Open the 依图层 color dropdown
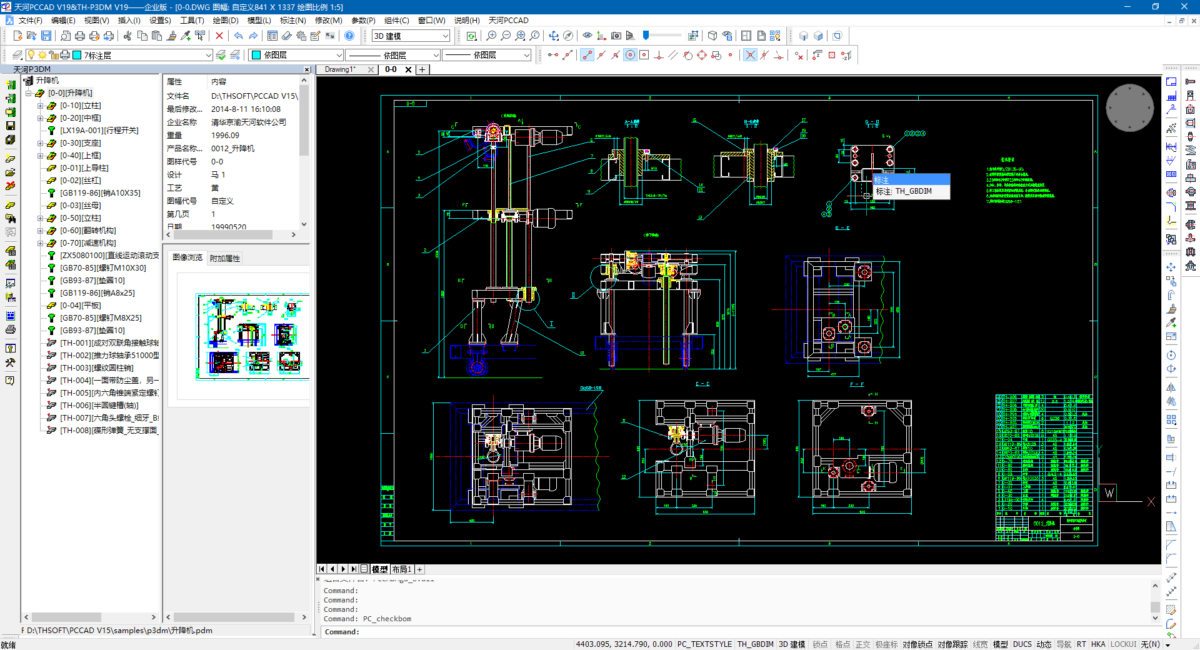Screen dimensions: 1200x650 pyautogui.click(x=296, y=55)
